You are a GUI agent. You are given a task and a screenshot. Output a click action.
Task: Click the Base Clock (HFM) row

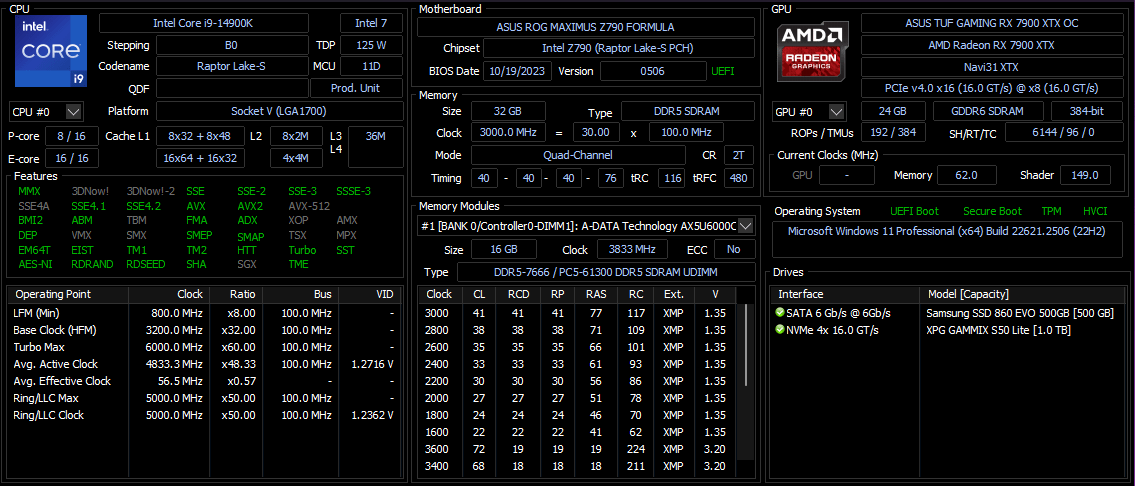point(203,330)
